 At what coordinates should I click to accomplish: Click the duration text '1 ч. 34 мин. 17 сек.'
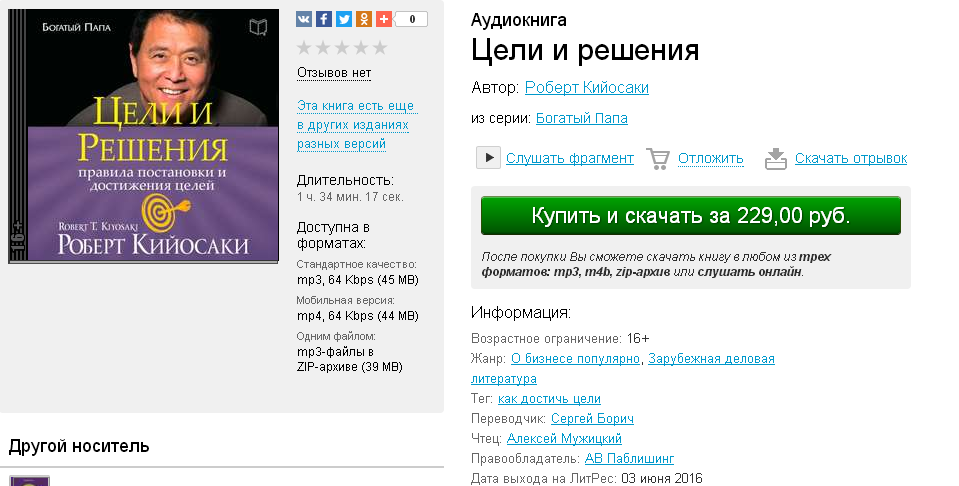350,197
